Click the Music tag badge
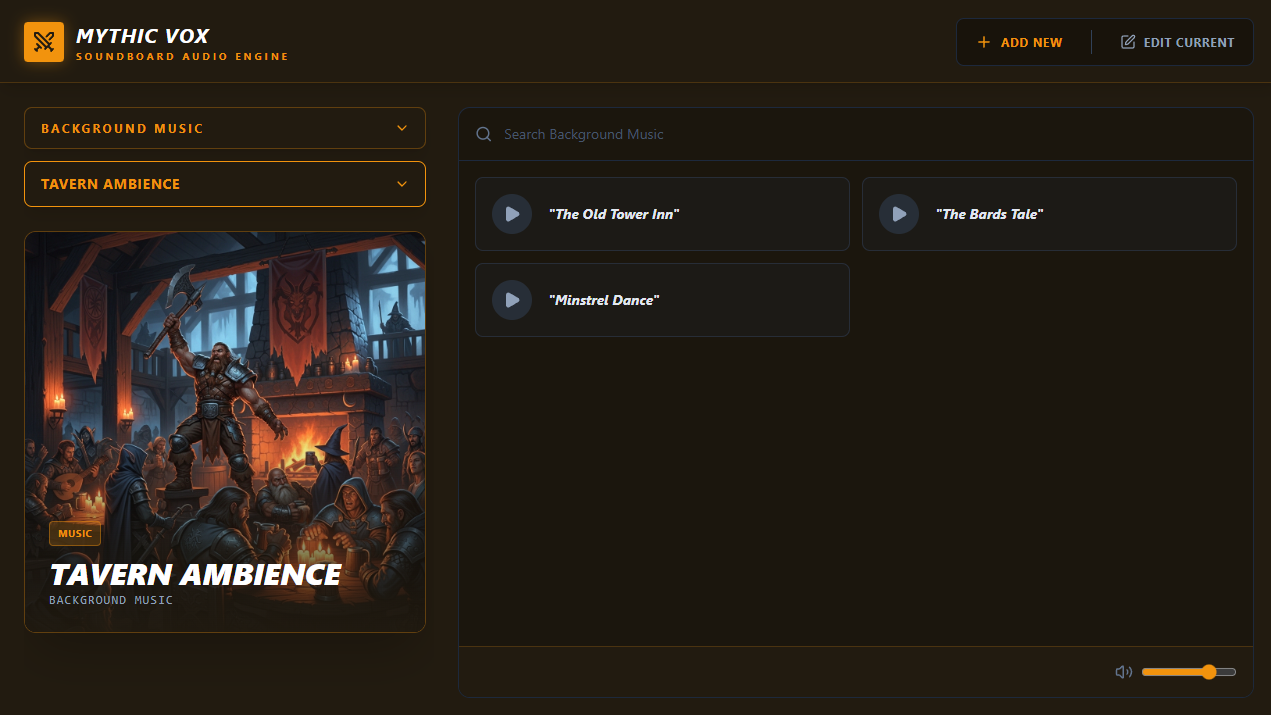The image size is (1271, 715). coord(75,534)
